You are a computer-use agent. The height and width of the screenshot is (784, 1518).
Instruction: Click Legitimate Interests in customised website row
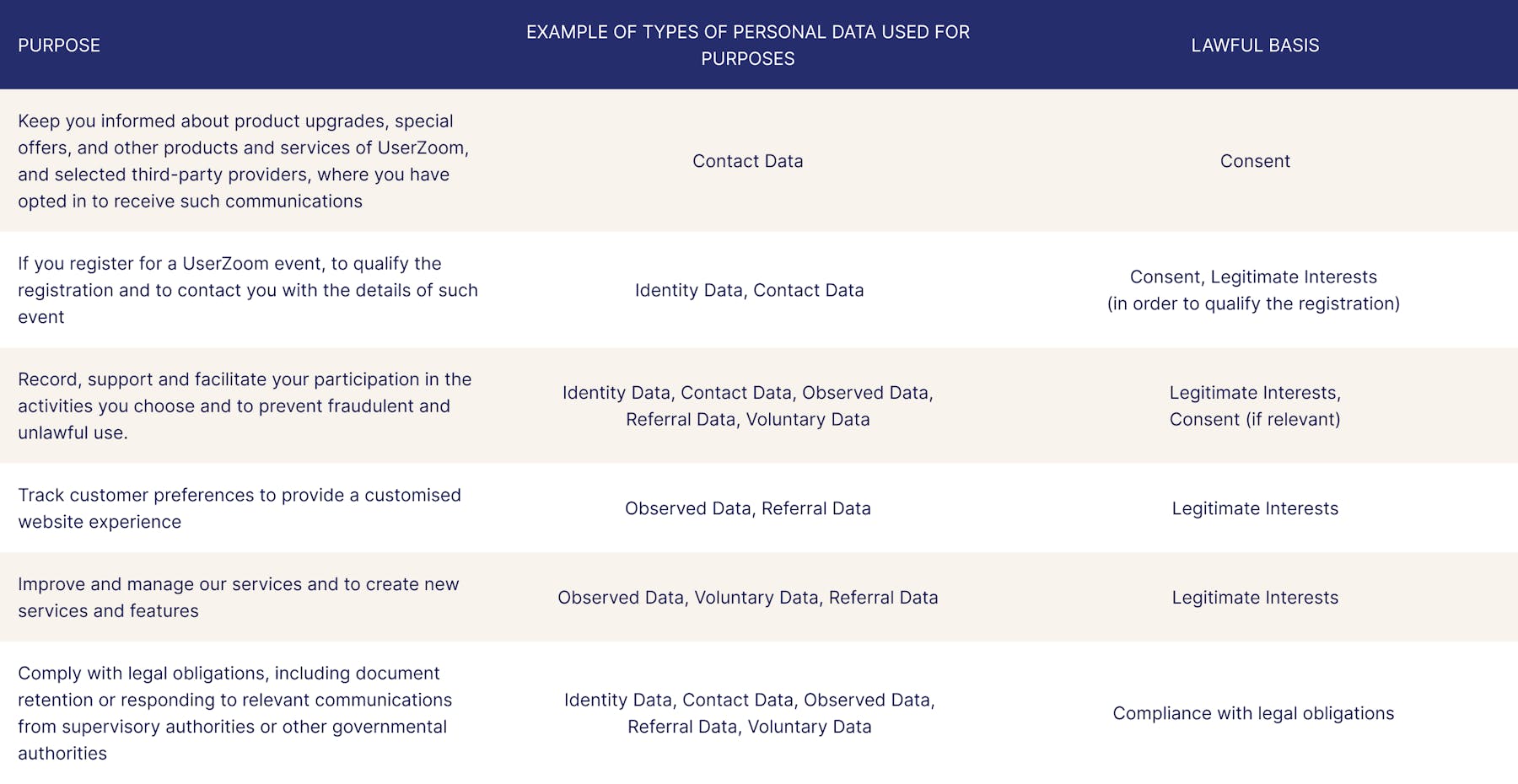1255,508
